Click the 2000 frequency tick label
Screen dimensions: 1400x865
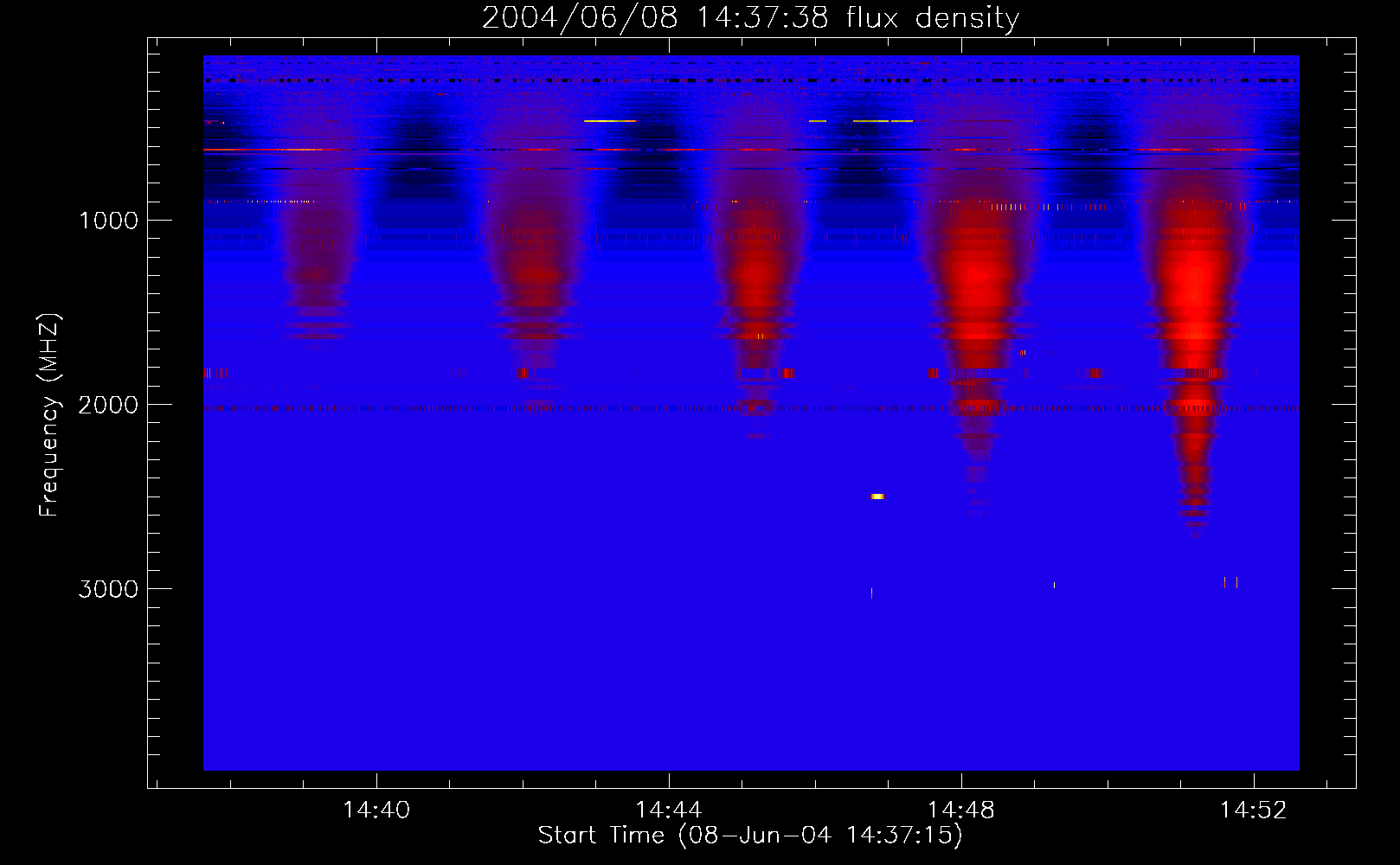pyautogui.click(x=108, y=405)
